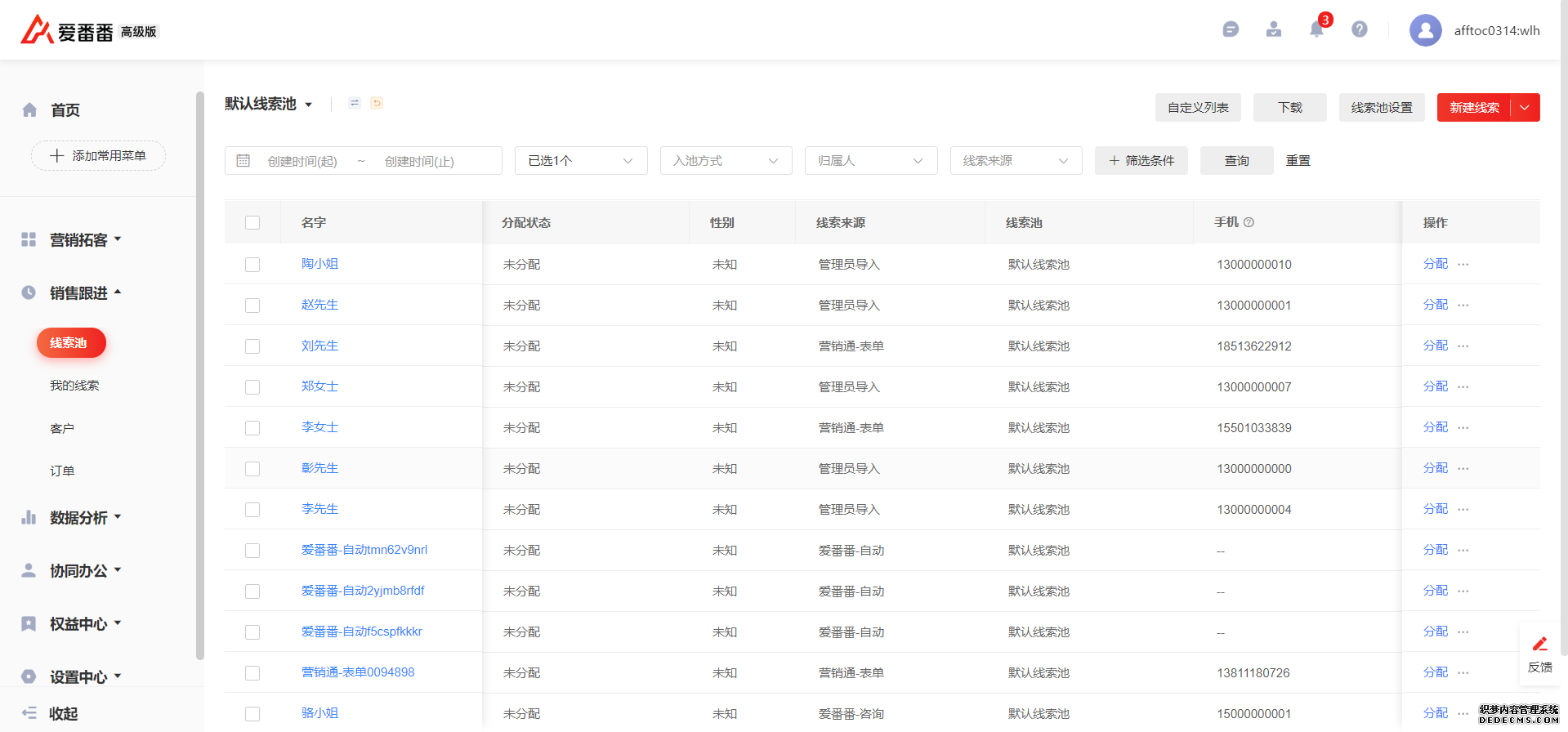Go to 爱番番 logo home
The width and height of the screenshot is (1568, 732).
pos(67,31)
